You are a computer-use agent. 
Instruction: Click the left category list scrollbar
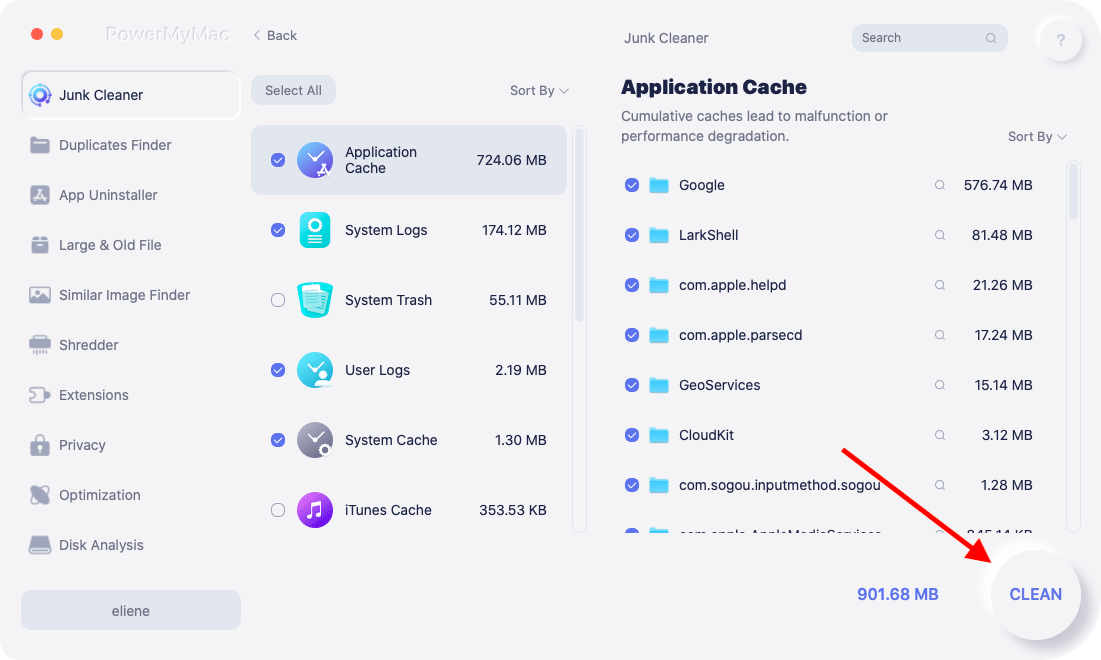pyautogui.click(x=579, y=225)
